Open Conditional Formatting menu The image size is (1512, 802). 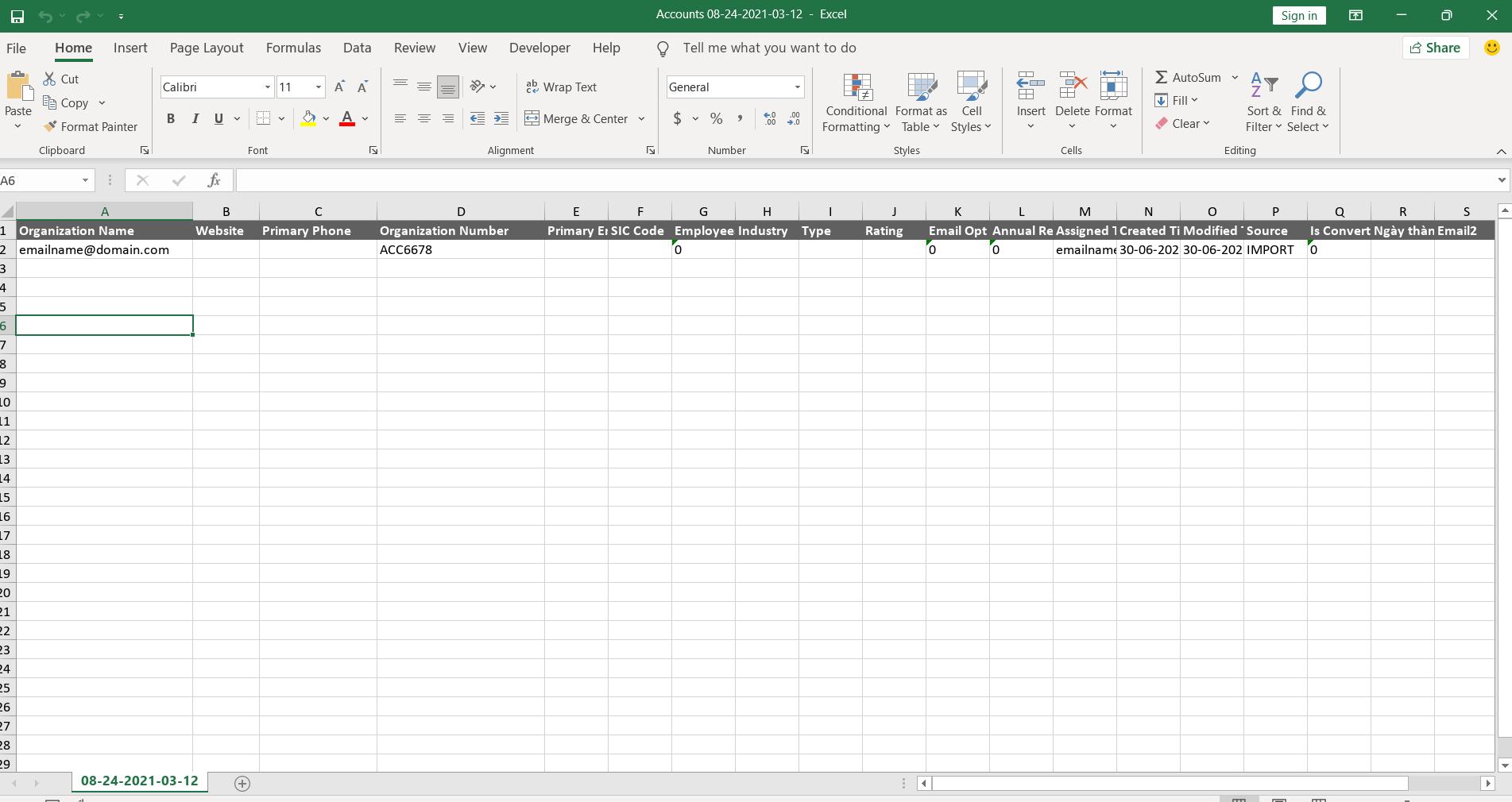point(856,103)
